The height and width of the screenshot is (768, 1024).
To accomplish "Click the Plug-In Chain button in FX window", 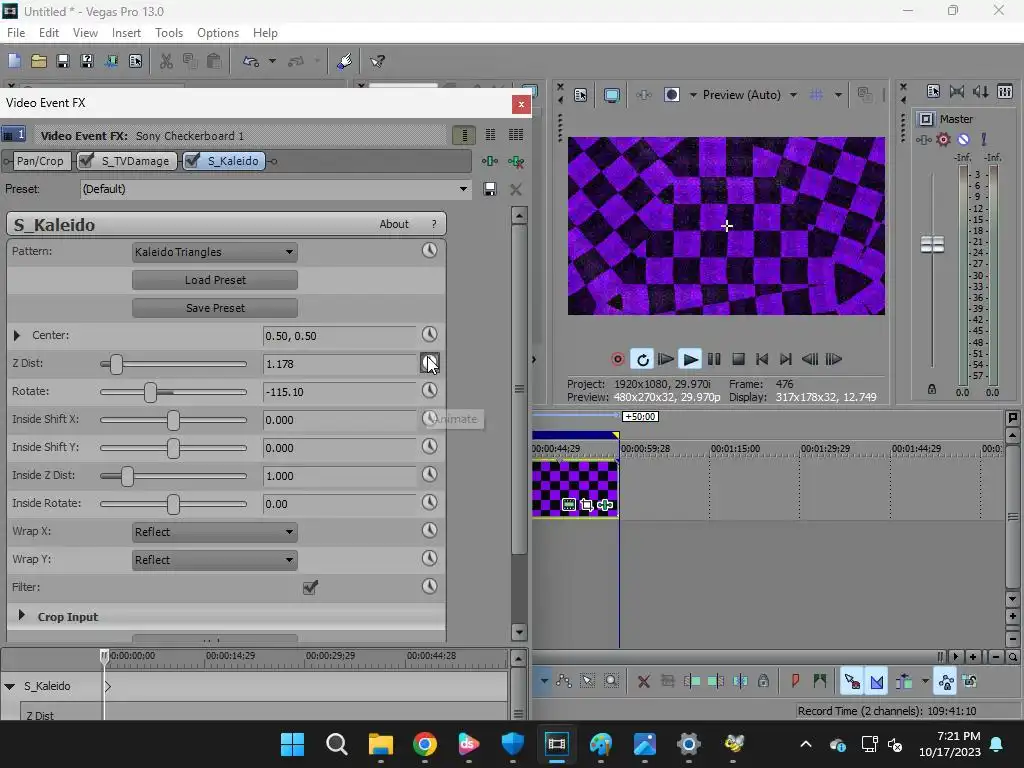I will click(490, 161).
